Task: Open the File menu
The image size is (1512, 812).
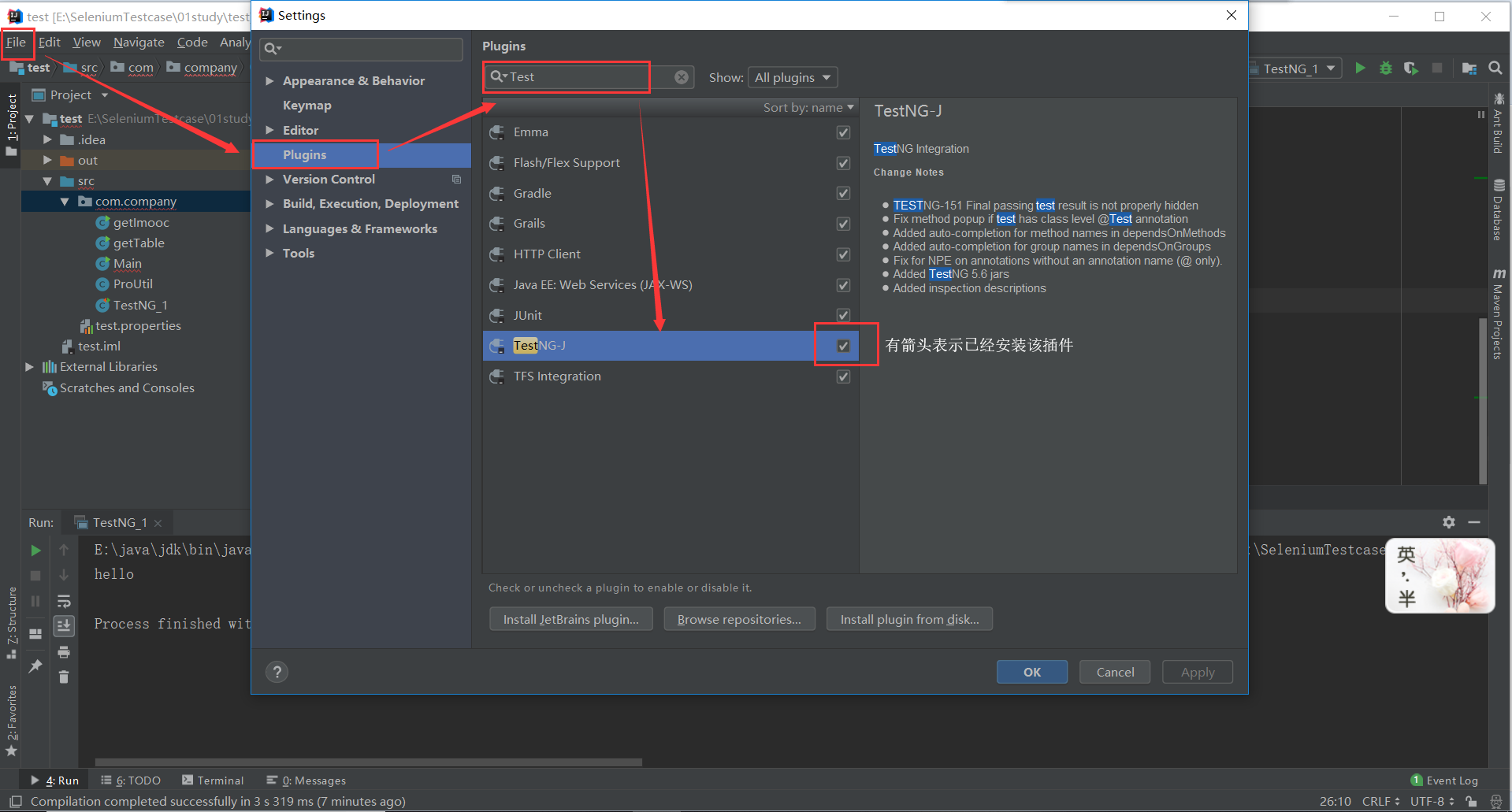Action: (x=17, y=43)
